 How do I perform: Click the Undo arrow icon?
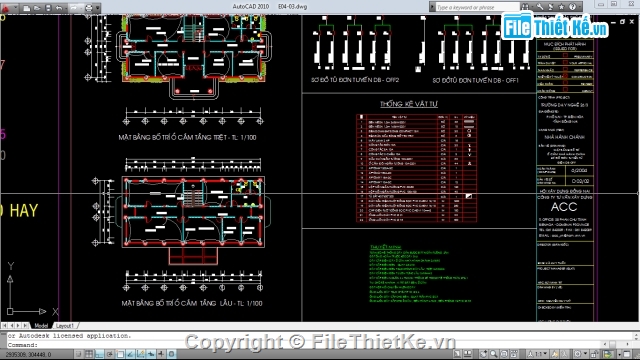point(60,8)
